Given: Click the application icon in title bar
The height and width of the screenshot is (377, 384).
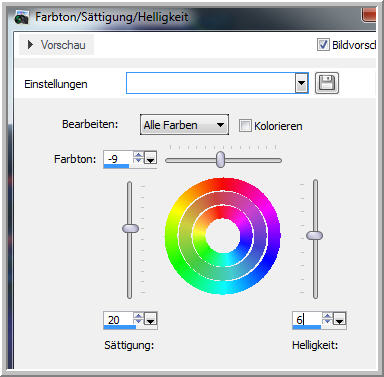Looking at the screenshot, I should tap(22, 17).
